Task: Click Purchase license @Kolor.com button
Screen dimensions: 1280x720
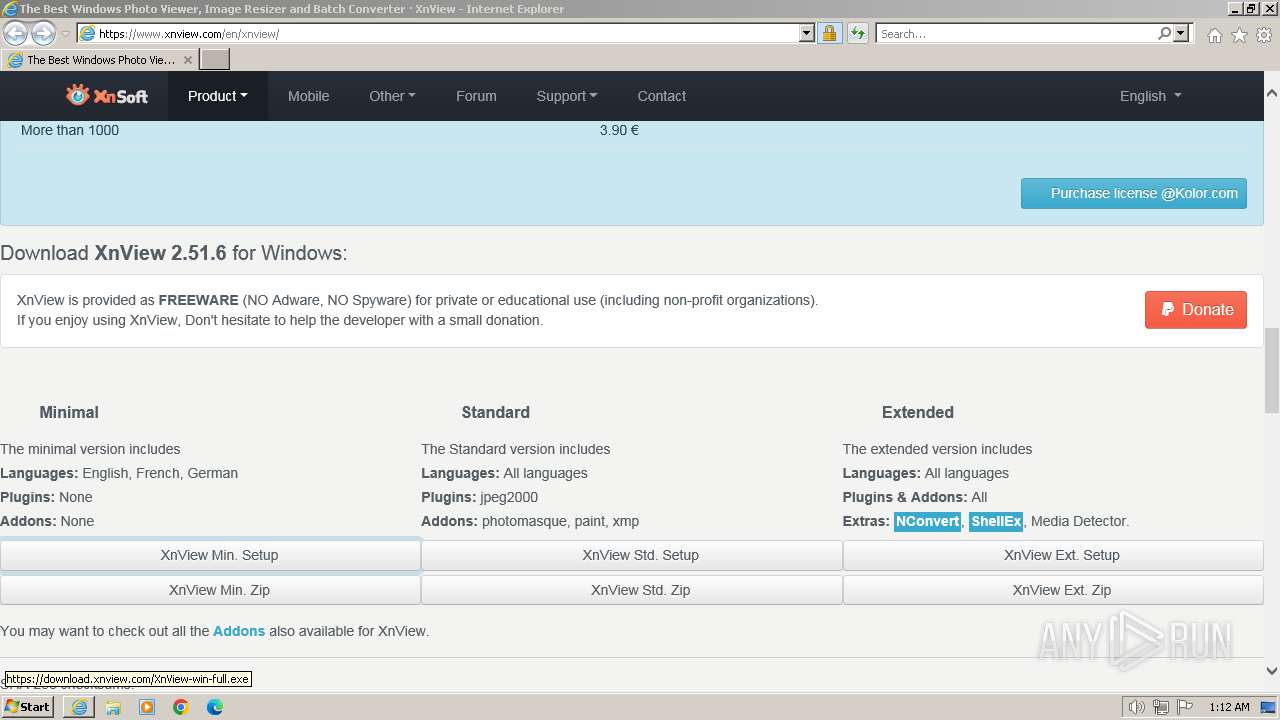Action: coord(1134,194)
